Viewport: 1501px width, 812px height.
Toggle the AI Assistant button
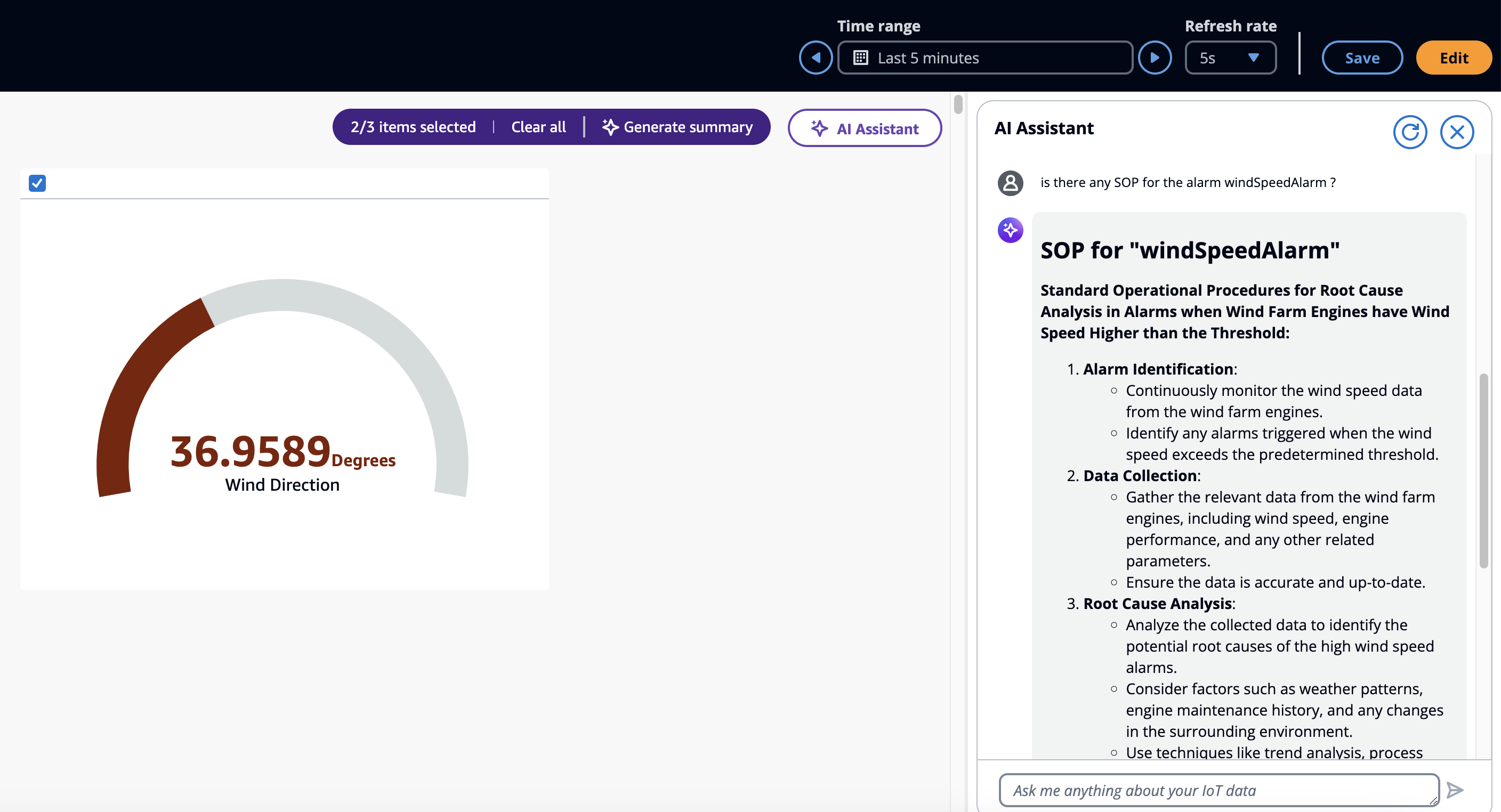coord(865,128)
